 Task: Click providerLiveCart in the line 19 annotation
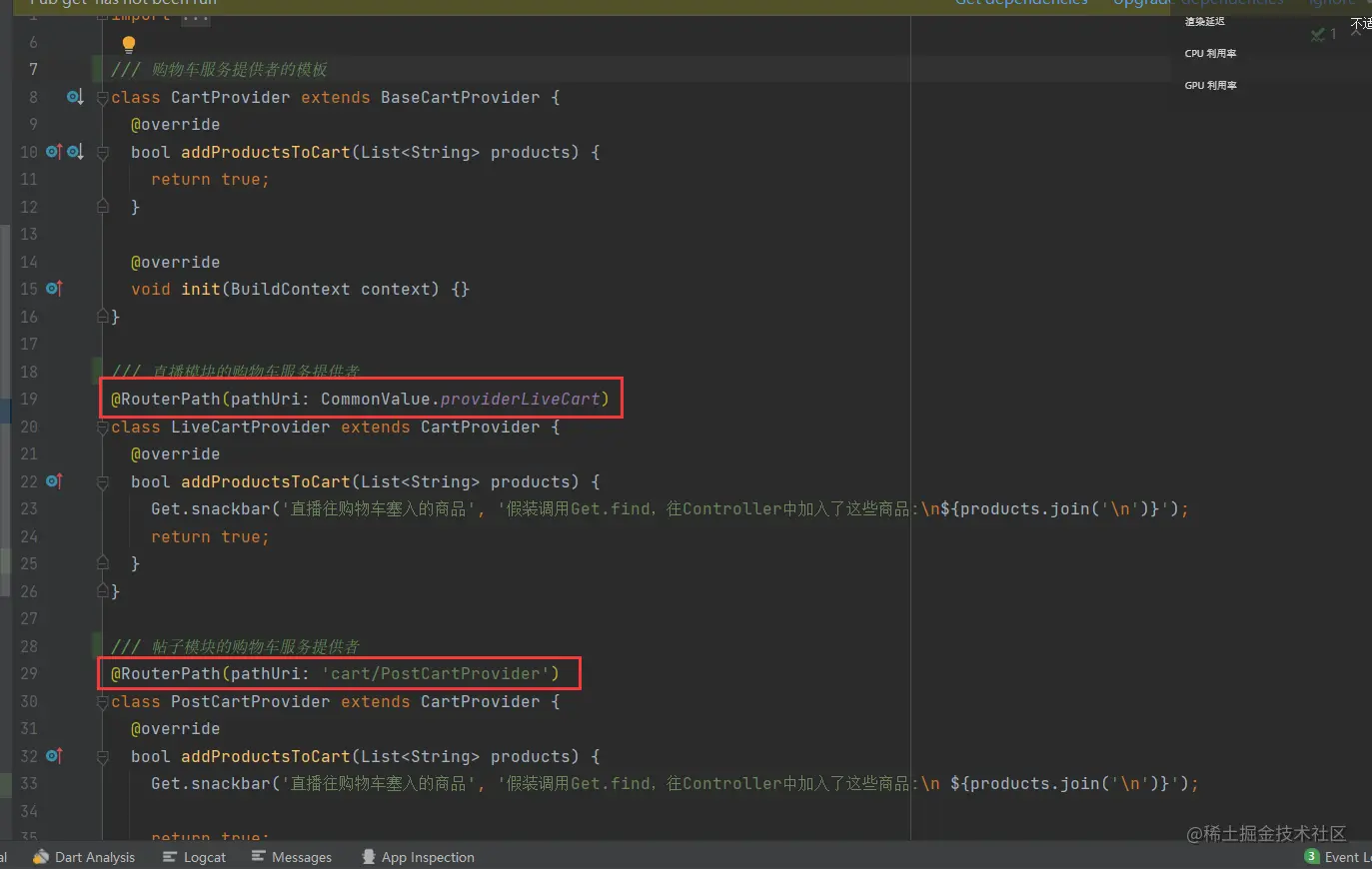[521, 399]
